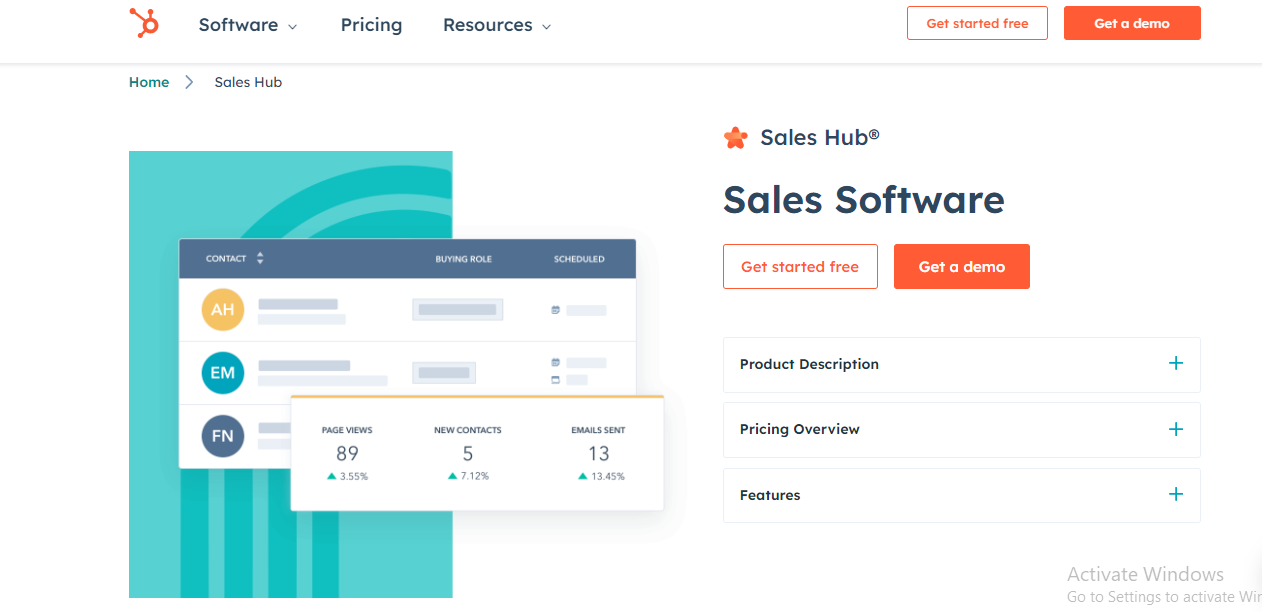Click the plus icon beside Pricing Overview
The image size is (1262, 612).
pos(1176,429)
